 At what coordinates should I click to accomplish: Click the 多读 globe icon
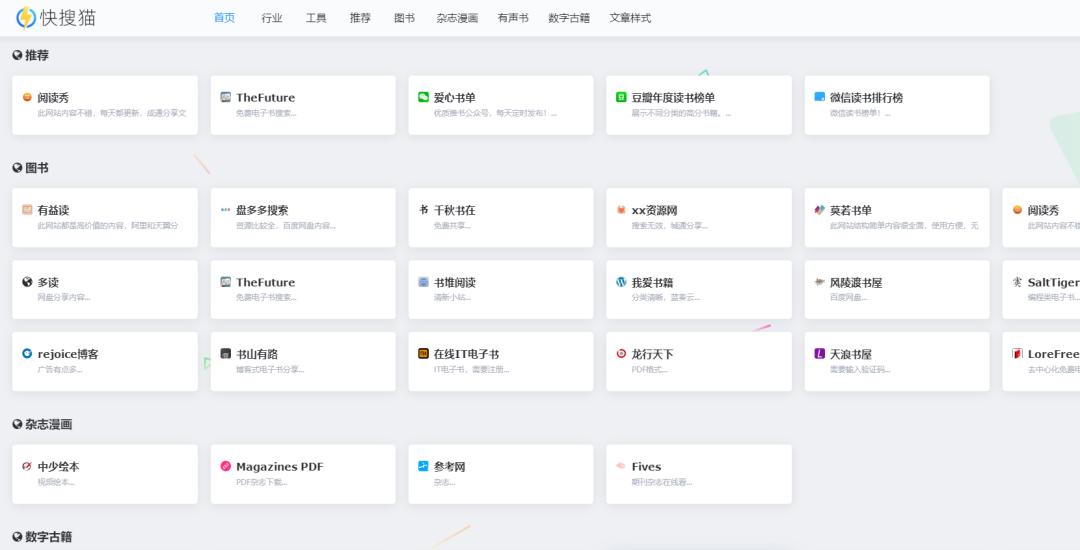click(x=27, y=282)
